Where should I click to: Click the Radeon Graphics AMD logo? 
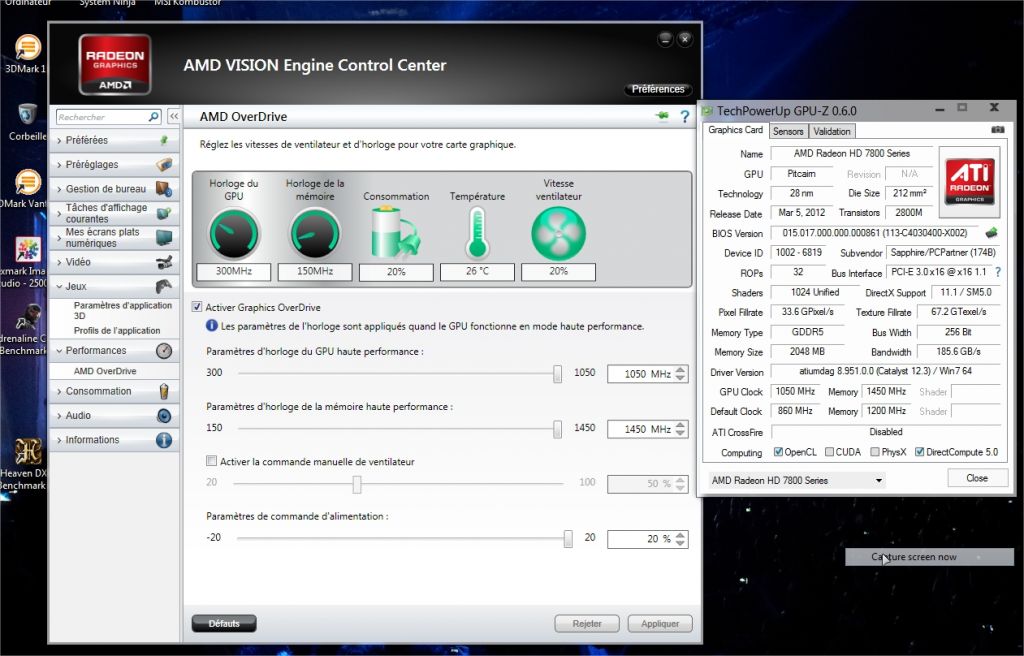(x=115, y=65)
